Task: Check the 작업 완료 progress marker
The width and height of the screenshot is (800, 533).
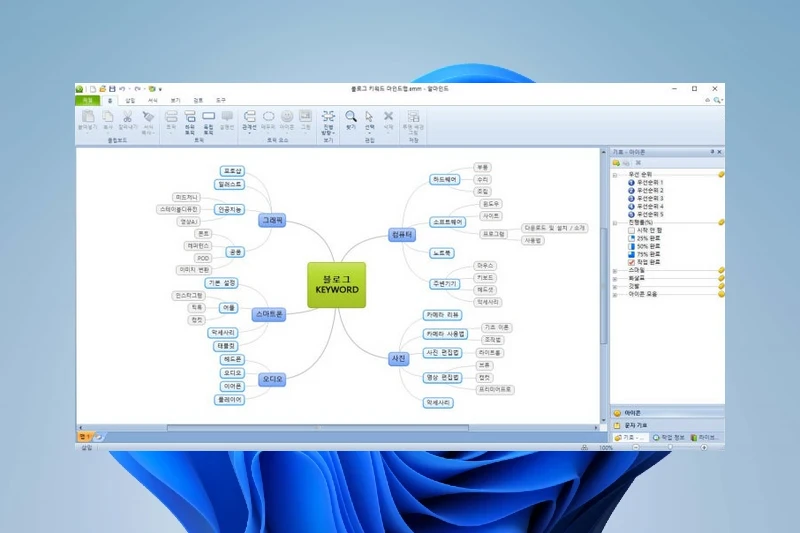Action: 630,262
